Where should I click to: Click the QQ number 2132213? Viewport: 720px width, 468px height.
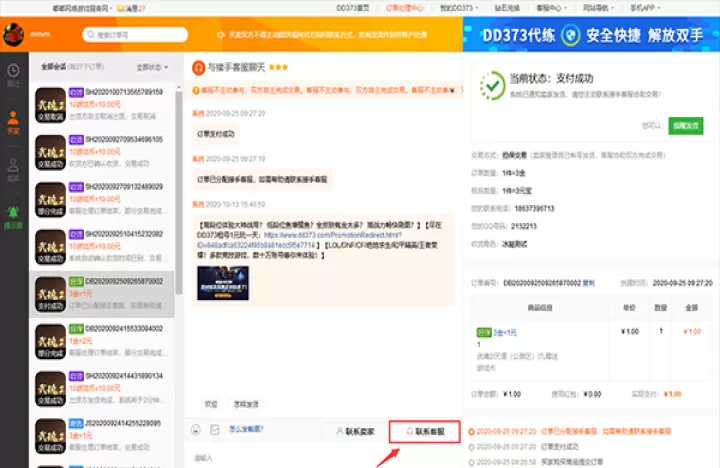(524, 226)
